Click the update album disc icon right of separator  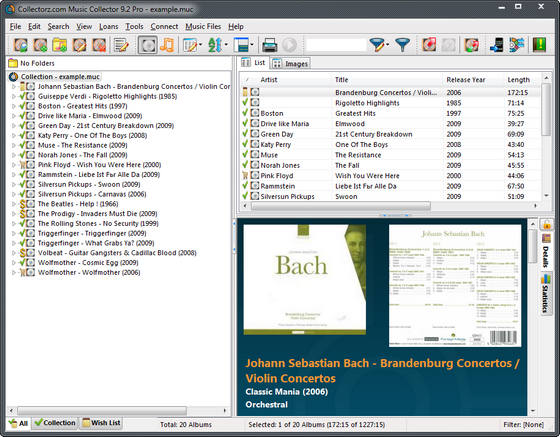click(x=471, y=45)
